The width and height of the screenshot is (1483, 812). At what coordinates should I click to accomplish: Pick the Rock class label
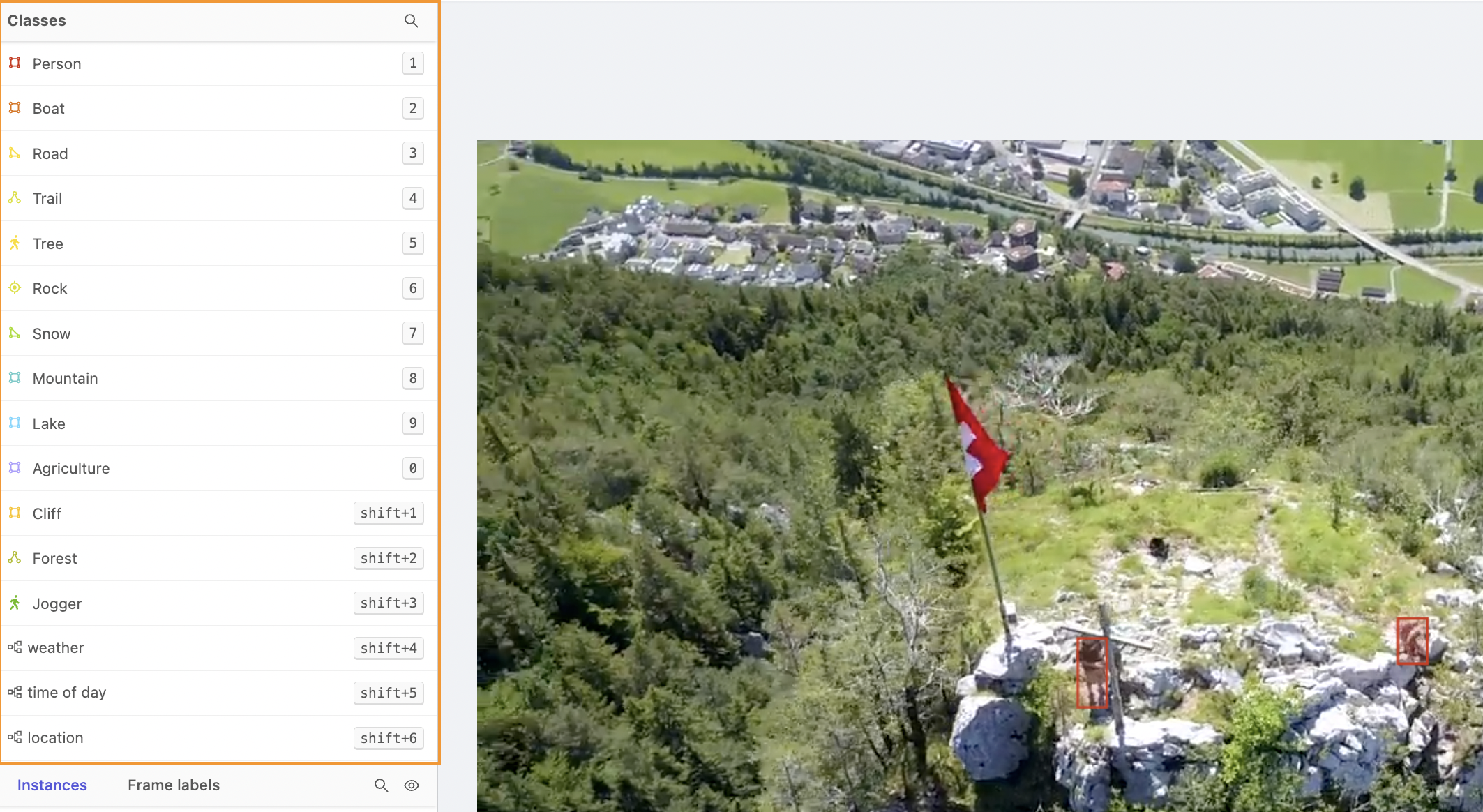(x=50, y=288)
